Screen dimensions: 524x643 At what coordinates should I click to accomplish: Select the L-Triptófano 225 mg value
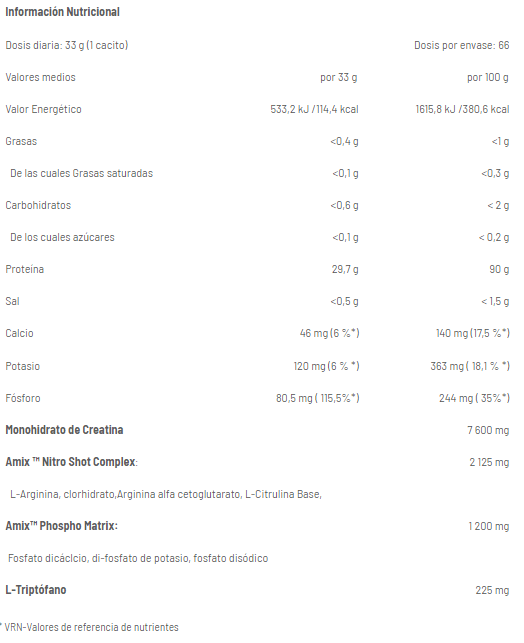pyautogui.click(x=492, y=590)
